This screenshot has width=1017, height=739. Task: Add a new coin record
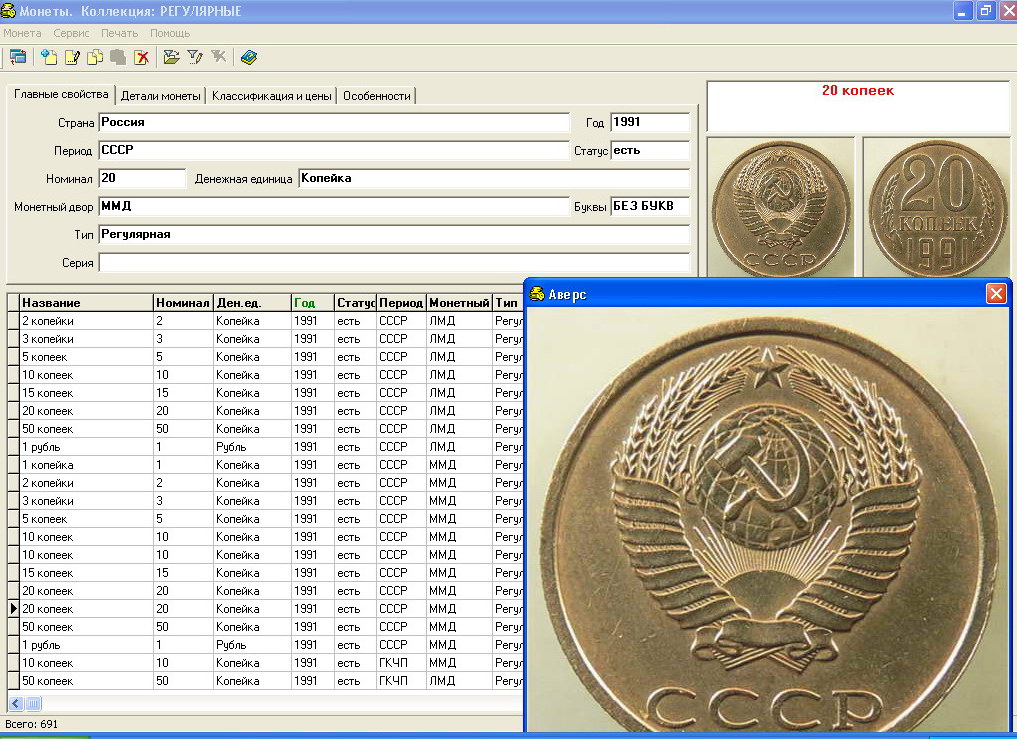tap(49, 57)
